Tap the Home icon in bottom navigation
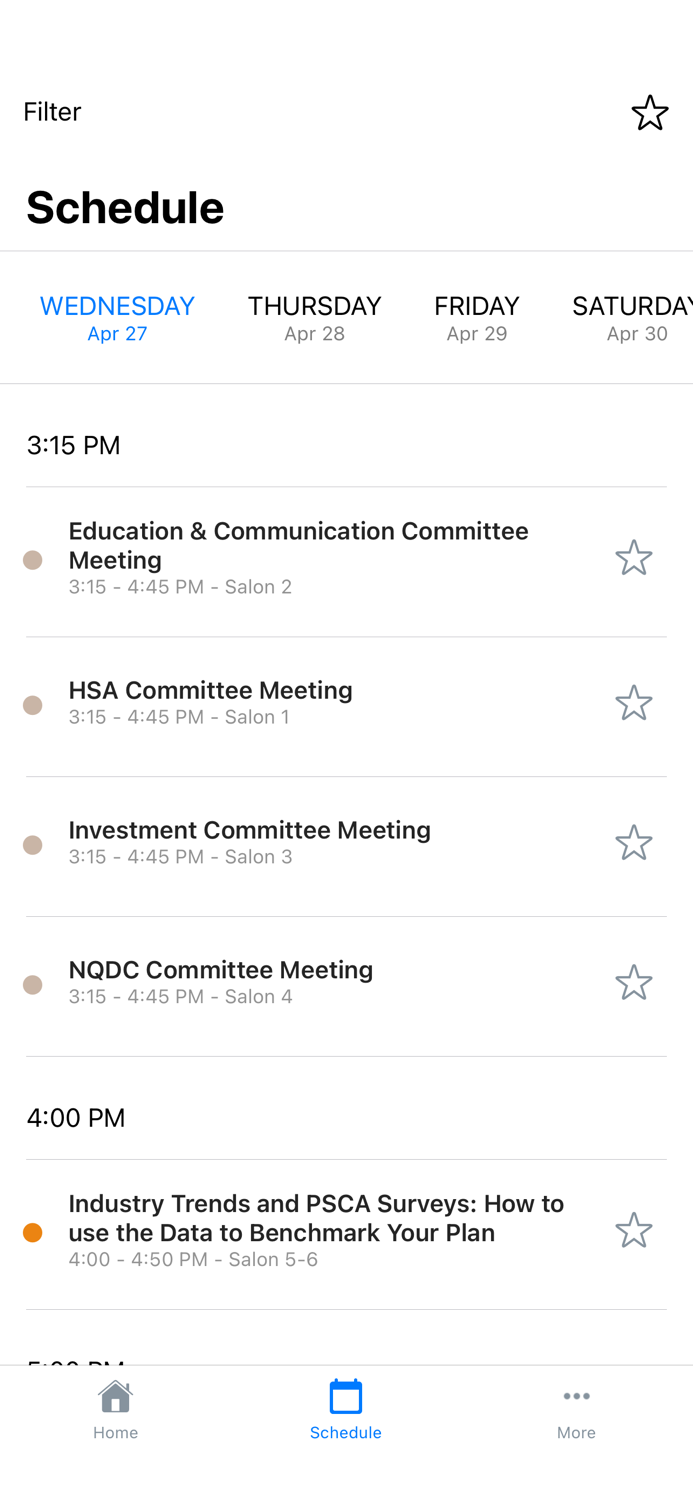 (115, 1405)
